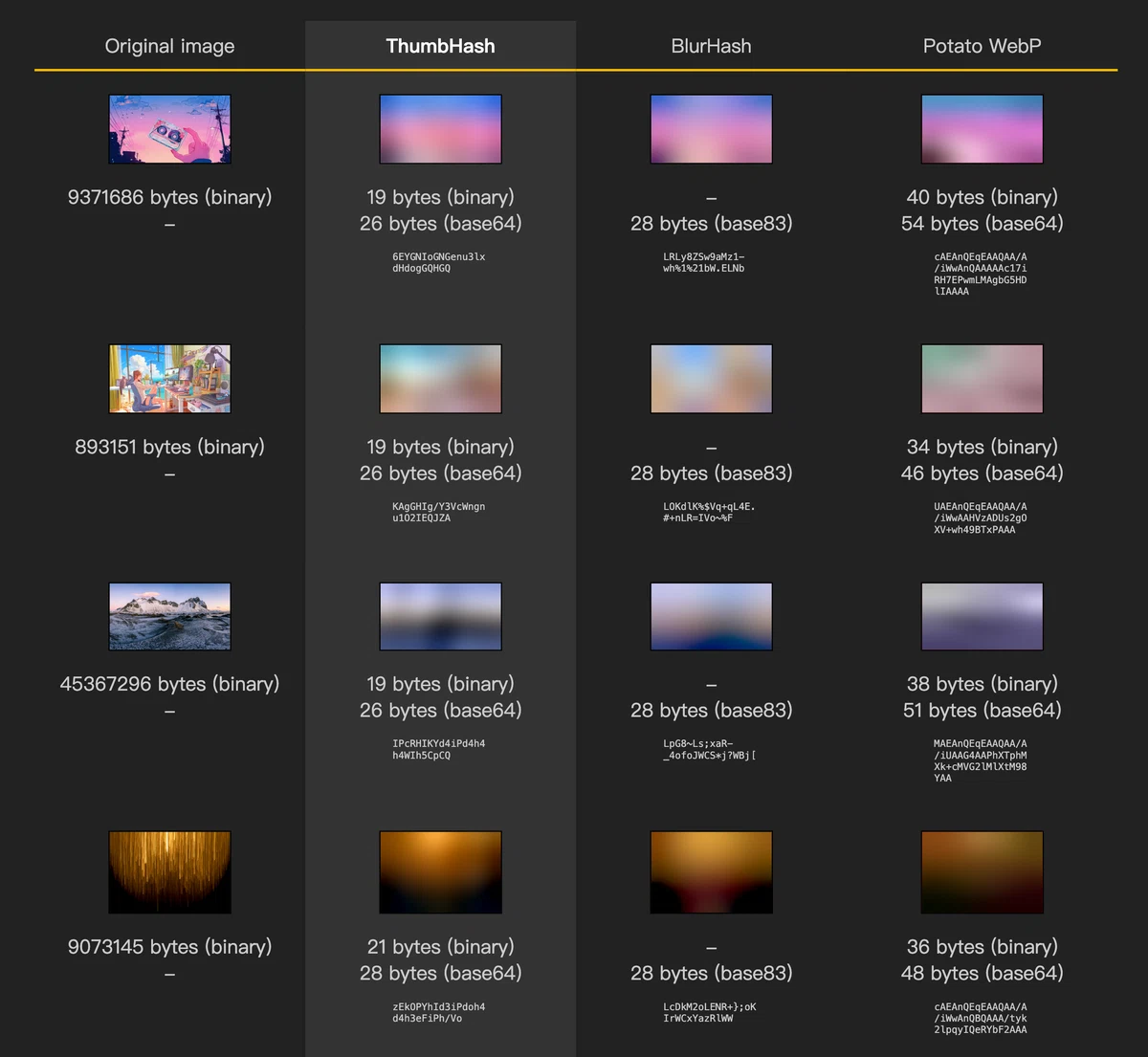Viewport: 1148px width, 1057px height.
Task: Click the Original image column header
Action: (x=169, y=46)
